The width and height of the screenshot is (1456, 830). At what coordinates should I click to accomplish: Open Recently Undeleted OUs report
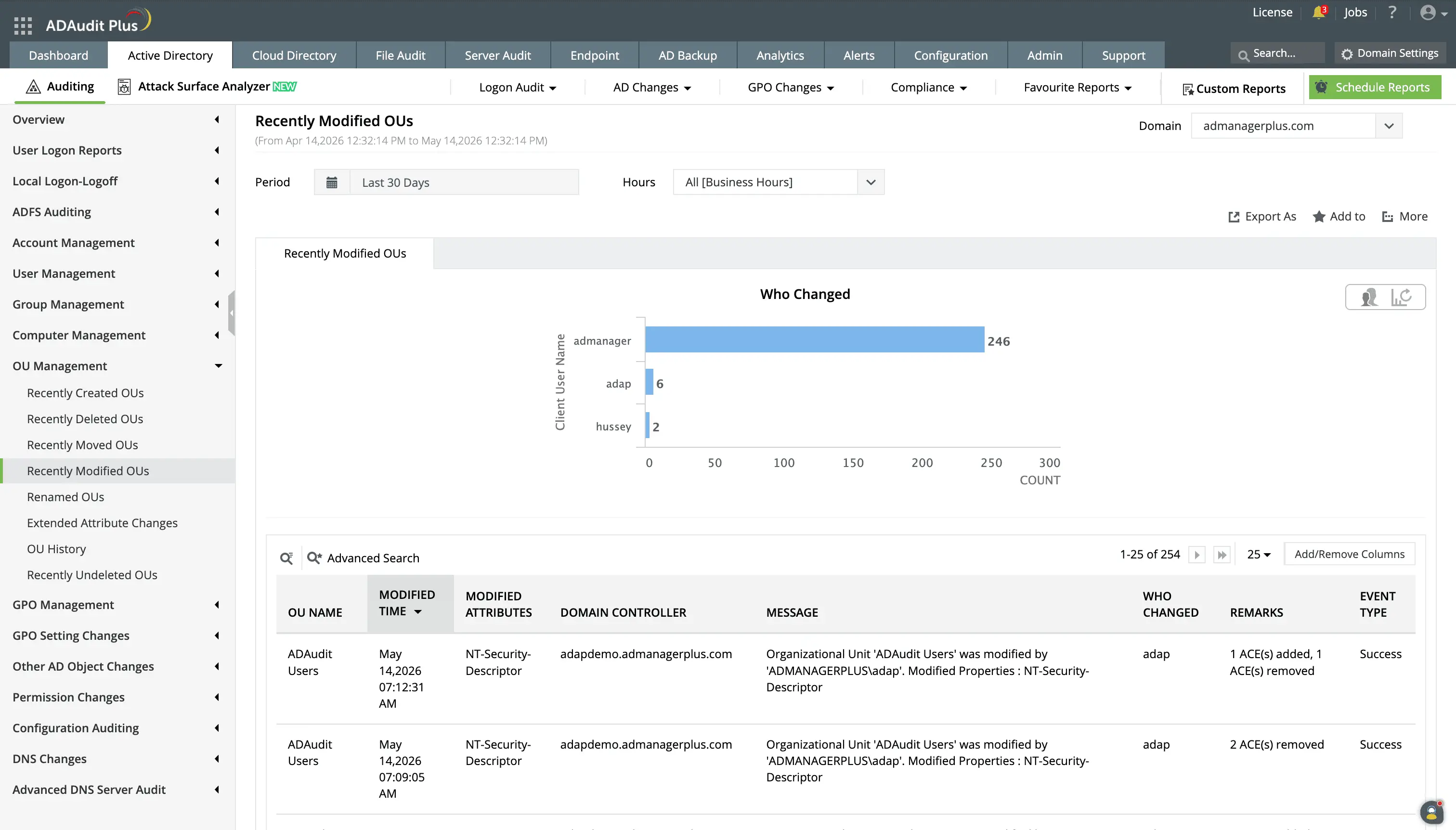(x=92, y=575)
